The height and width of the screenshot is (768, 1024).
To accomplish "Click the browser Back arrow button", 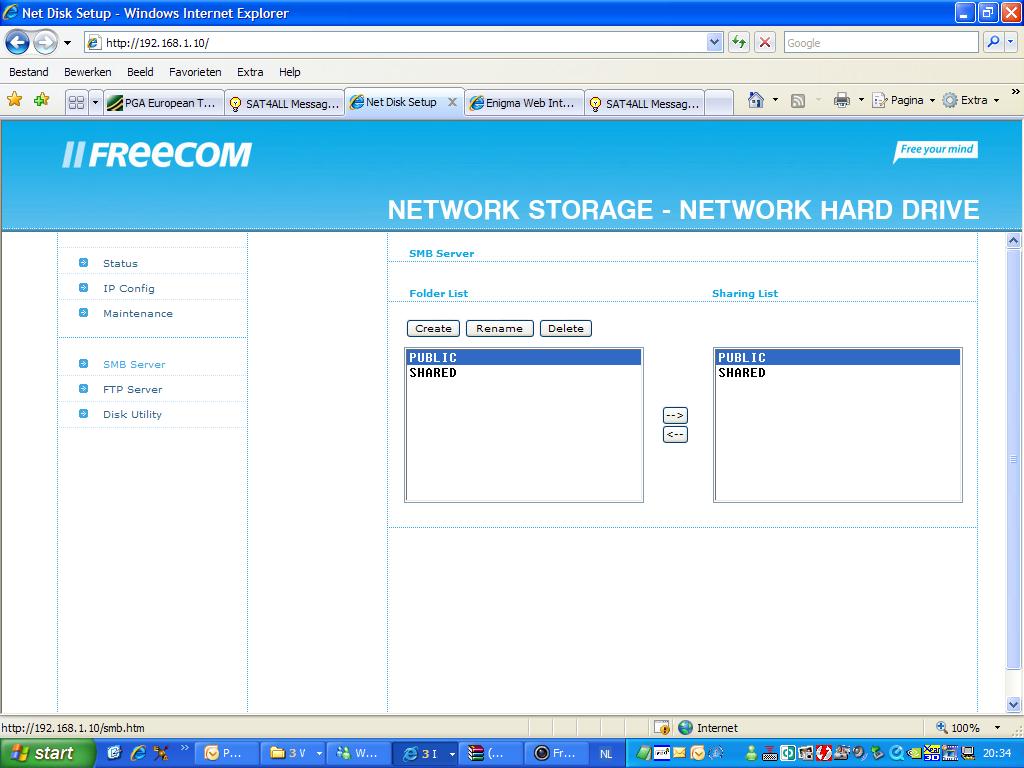I will click(18, 43).
